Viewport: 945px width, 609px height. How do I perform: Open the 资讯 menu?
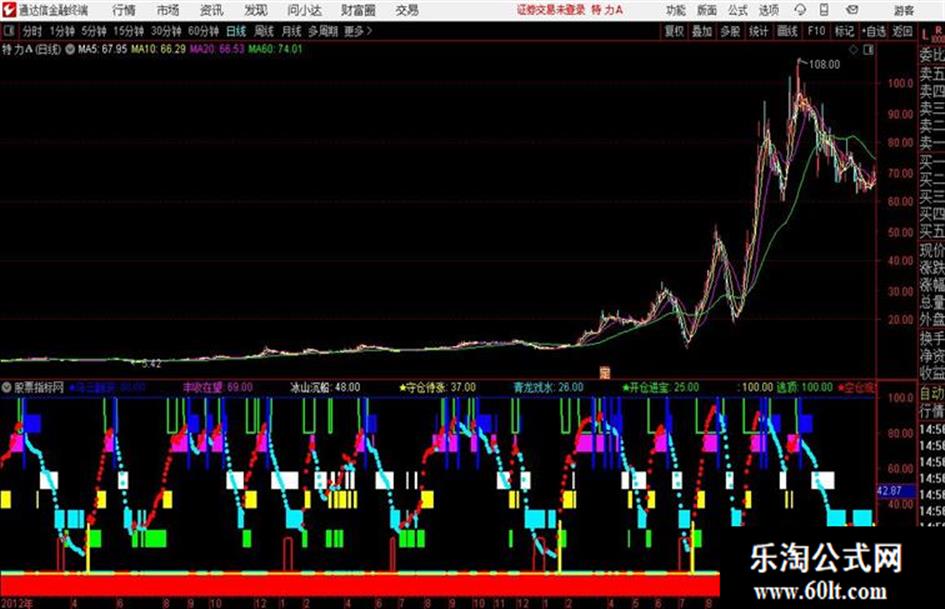[212, 10]
